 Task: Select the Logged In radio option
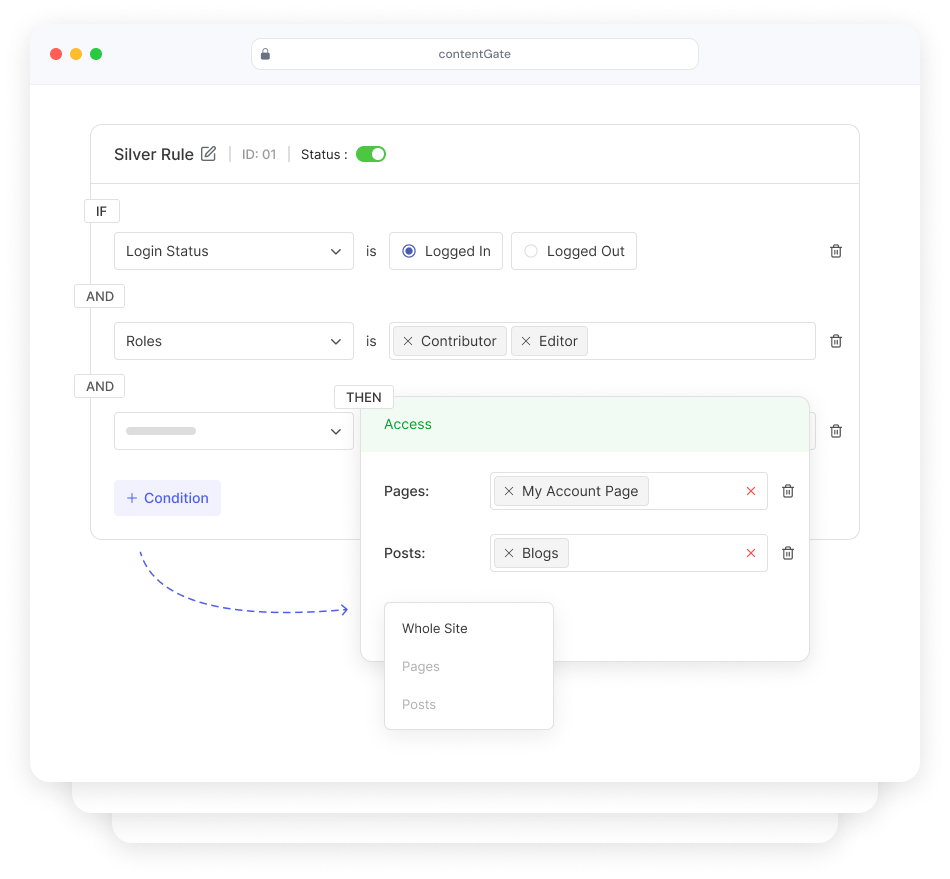[409, 251]
